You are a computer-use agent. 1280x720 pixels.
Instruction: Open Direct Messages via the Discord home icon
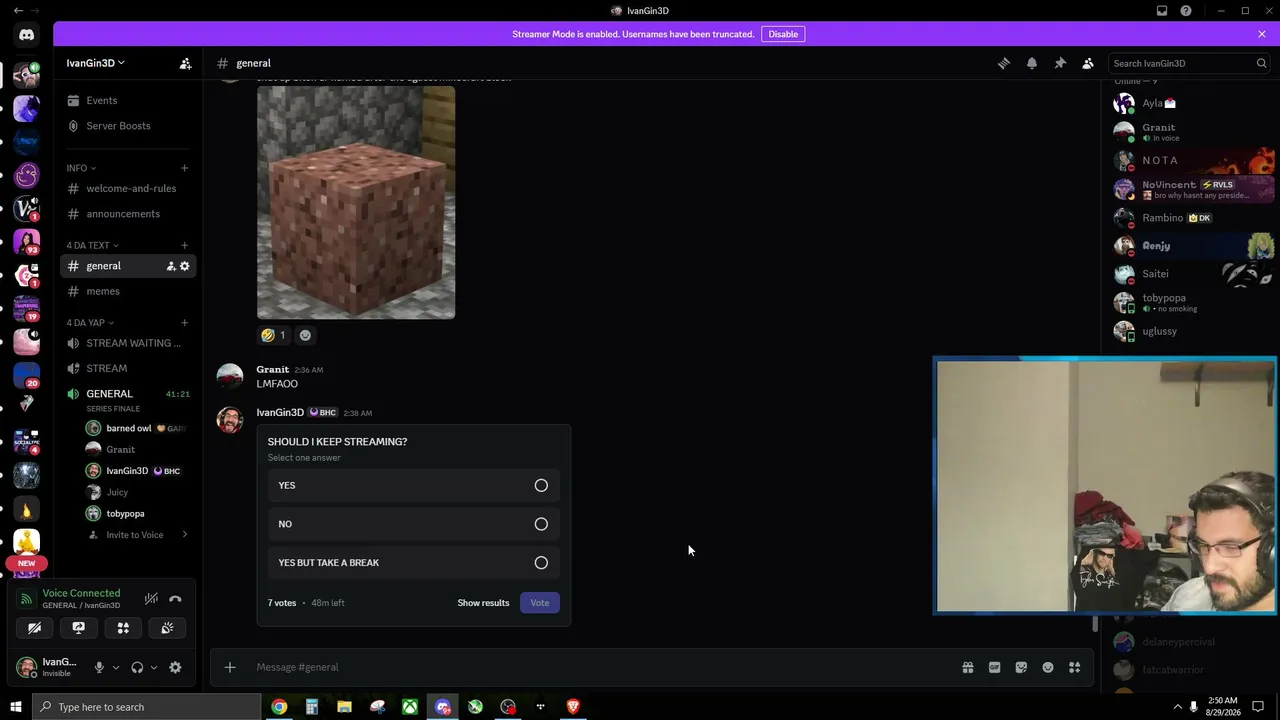tap(26, 34)
